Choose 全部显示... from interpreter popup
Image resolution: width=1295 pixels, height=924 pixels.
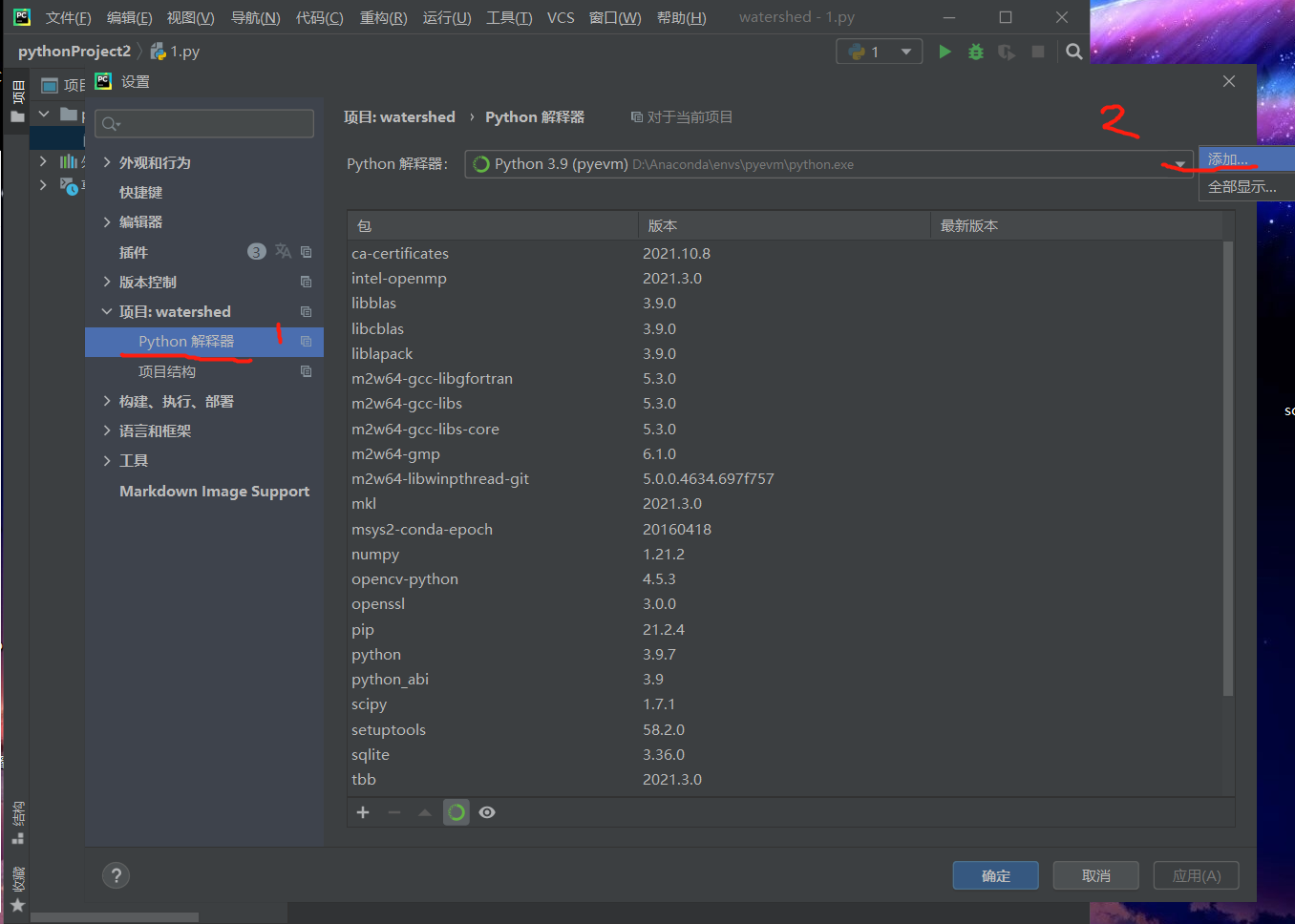(1246, 186)
